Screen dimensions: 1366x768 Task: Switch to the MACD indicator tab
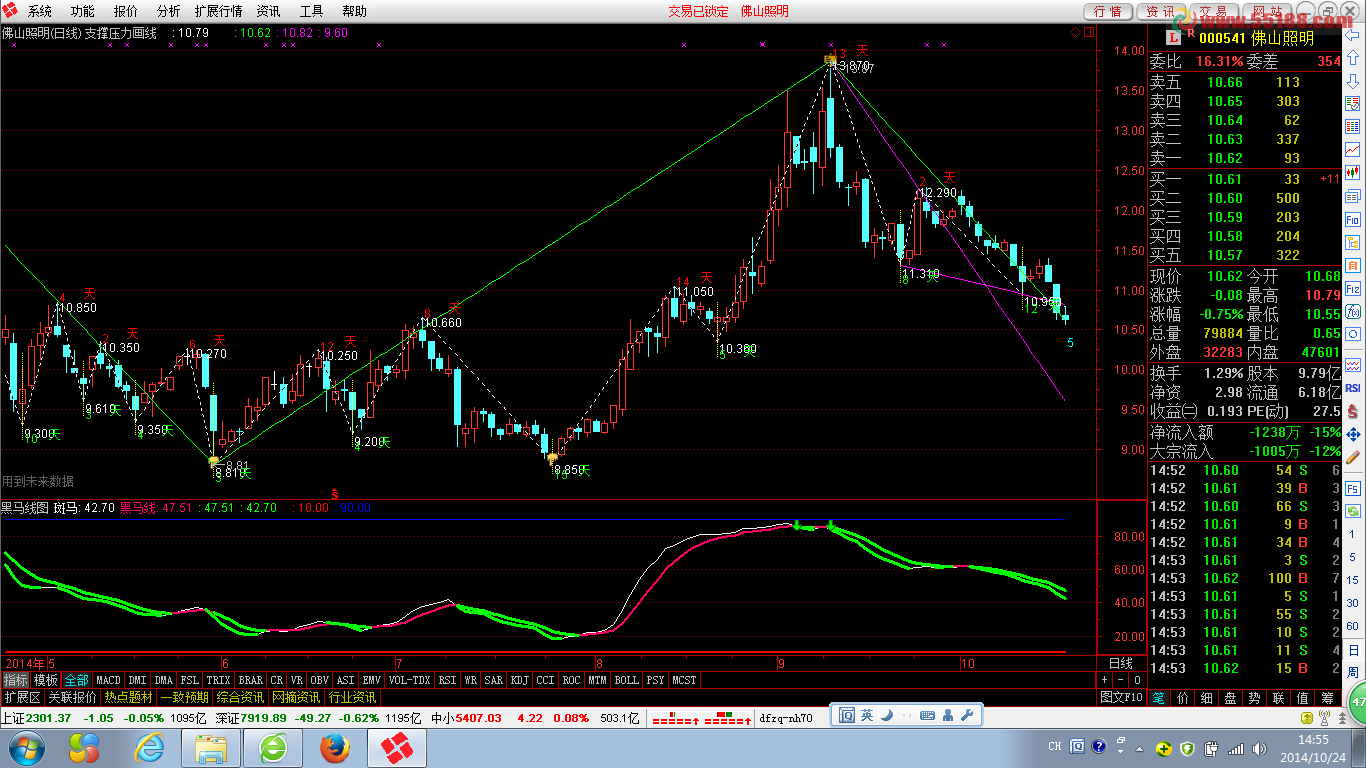point(108,680)
